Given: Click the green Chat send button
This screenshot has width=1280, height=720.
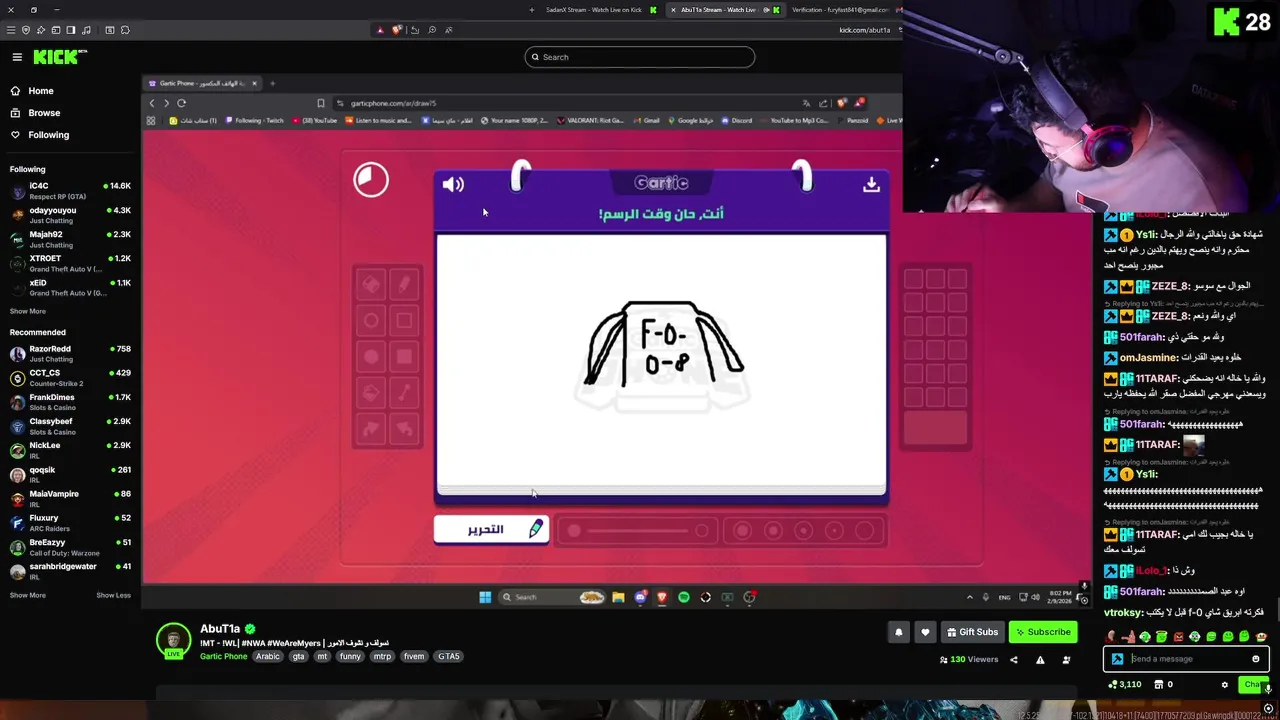Looking at the screenshot, I should 1253,685.
